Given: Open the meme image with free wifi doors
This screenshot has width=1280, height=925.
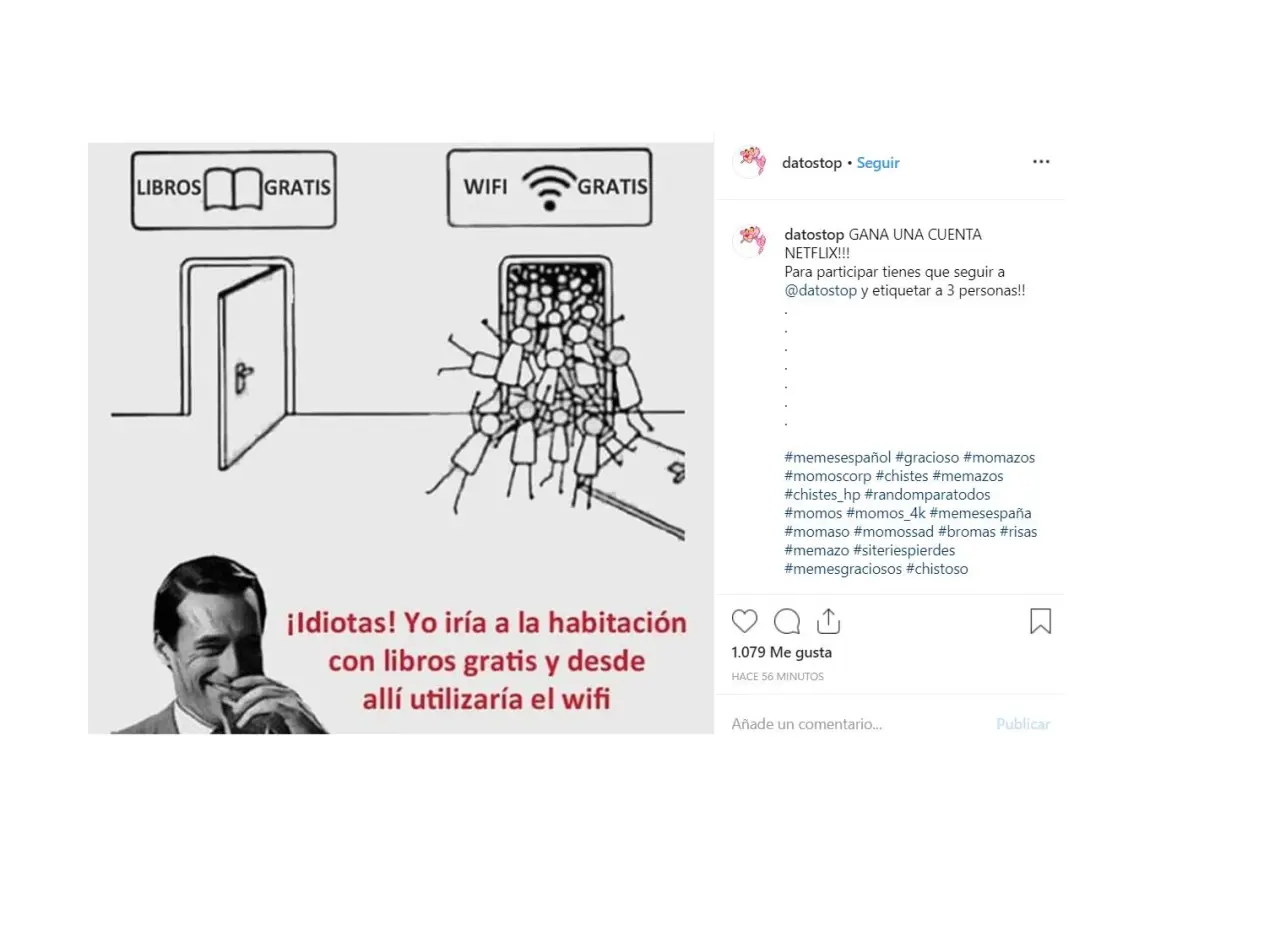Looking at the screenshot, I should point(401,438).
